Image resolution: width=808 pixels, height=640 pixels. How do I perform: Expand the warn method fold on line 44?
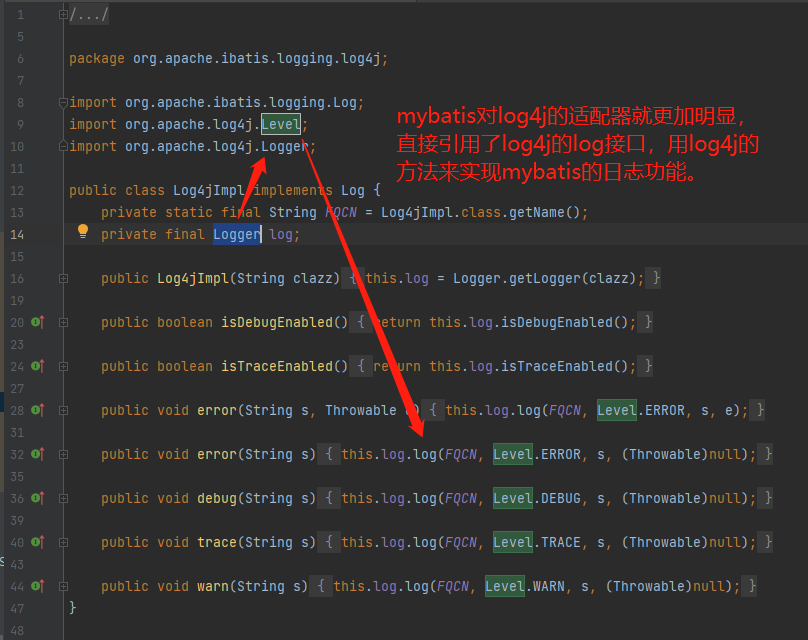point(63,586)
